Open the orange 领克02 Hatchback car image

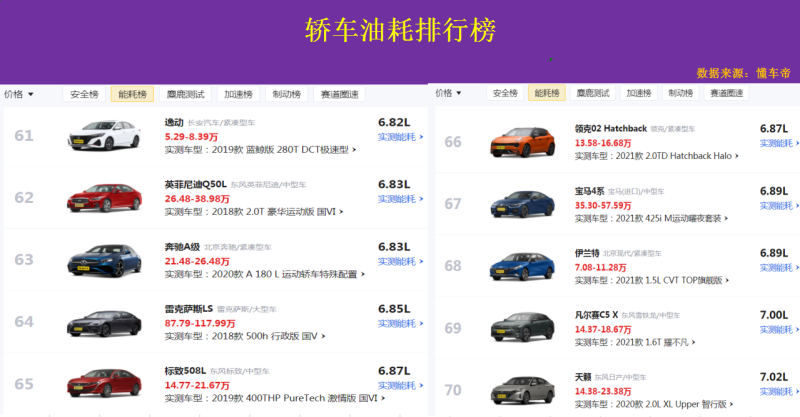(x=522, y=143)
